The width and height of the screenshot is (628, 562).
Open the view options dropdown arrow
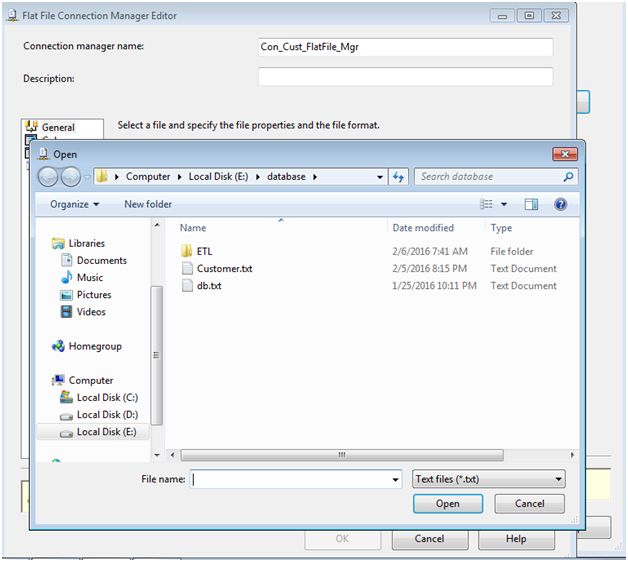(x=504, y=204)
